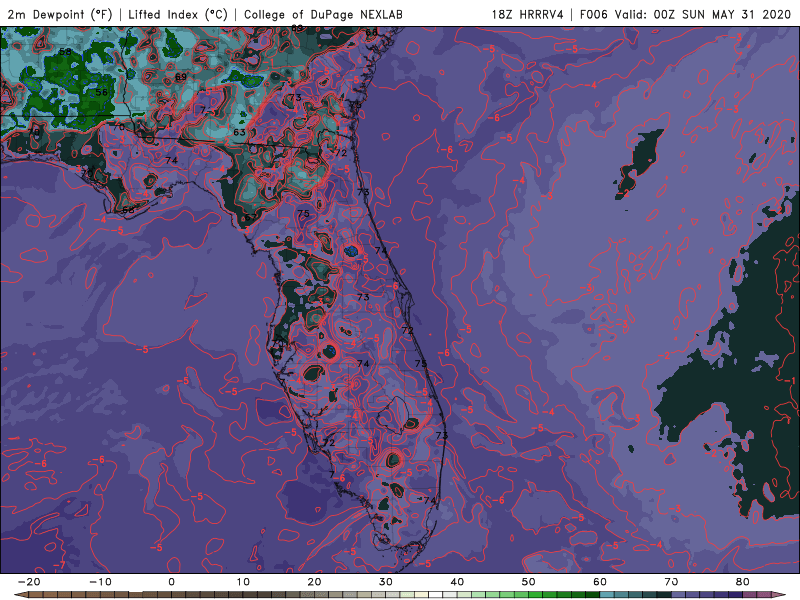800x600 pixels.
Task: Click the '20' colorbar tick label
Action: click(314, 582)
